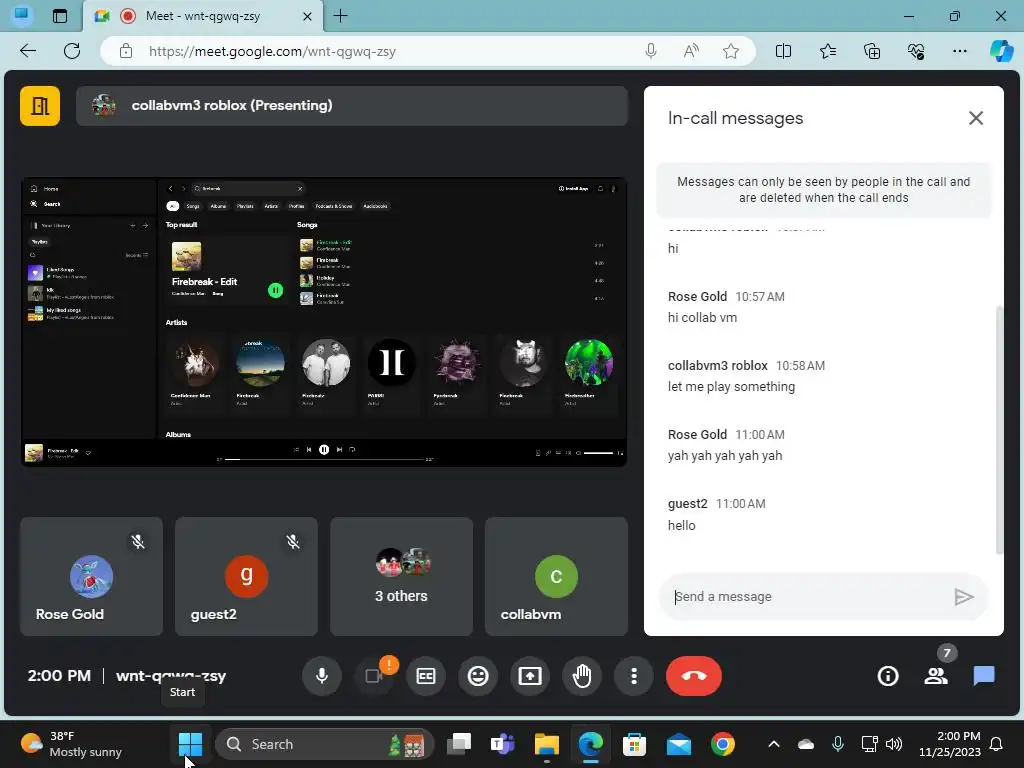Open a new browser tab
This screenshot has height=768, width=1024.
point(340,16)
